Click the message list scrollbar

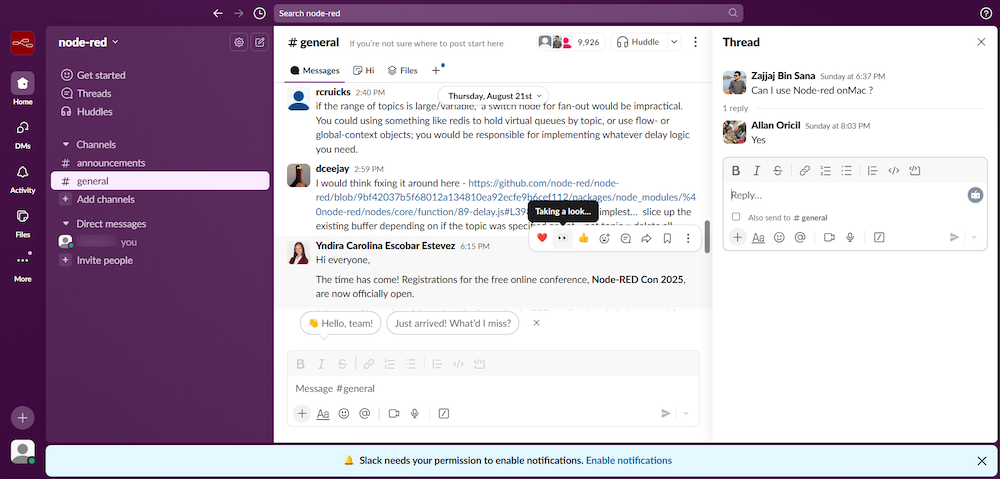pyautogui.click(x=707, y=237)
